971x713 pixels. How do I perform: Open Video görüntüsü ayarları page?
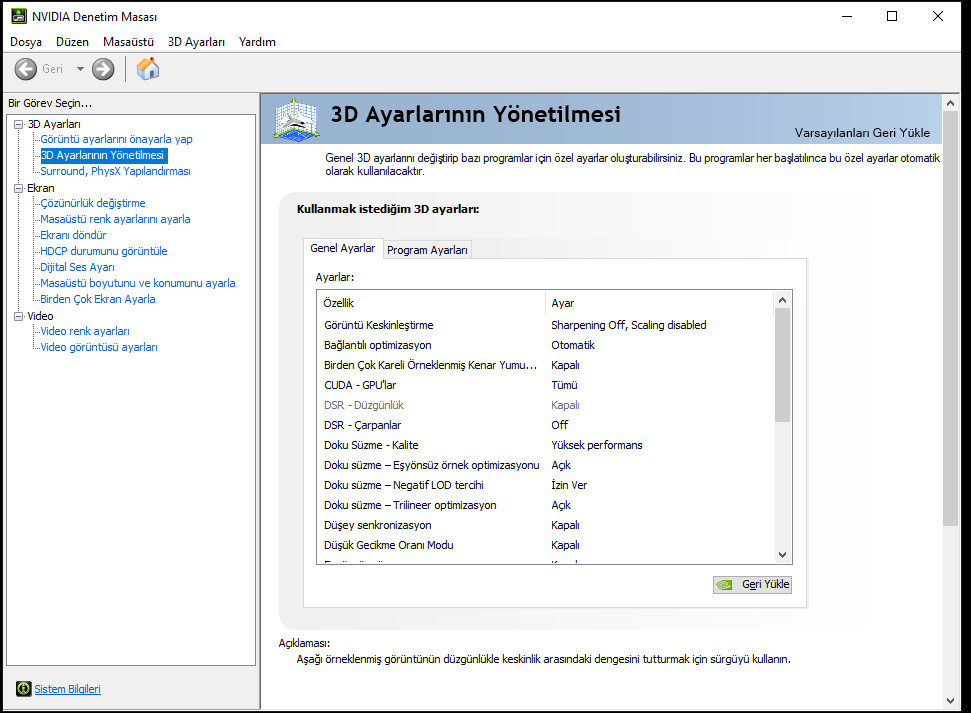click(99, 348)
